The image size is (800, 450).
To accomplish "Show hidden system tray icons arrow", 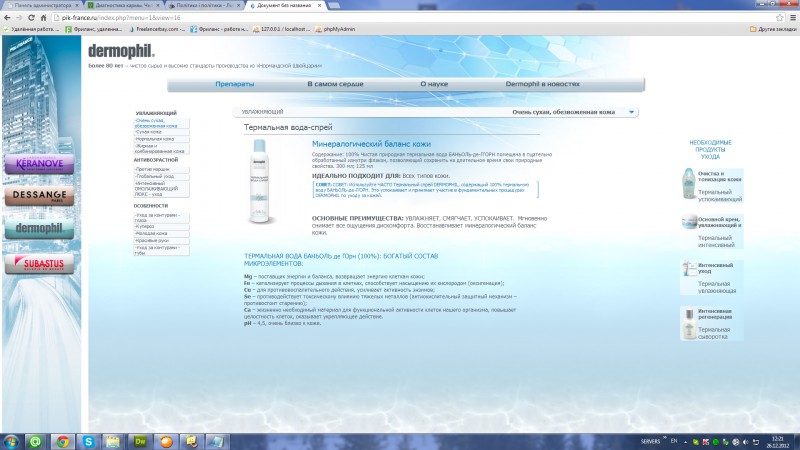I will pos(685,442).
